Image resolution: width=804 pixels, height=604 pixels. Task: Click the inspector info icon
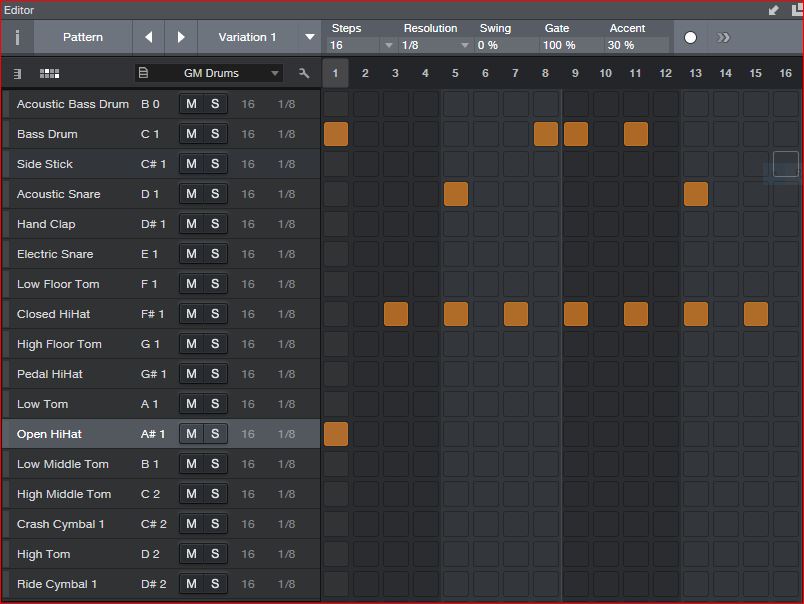click(17, 37)
